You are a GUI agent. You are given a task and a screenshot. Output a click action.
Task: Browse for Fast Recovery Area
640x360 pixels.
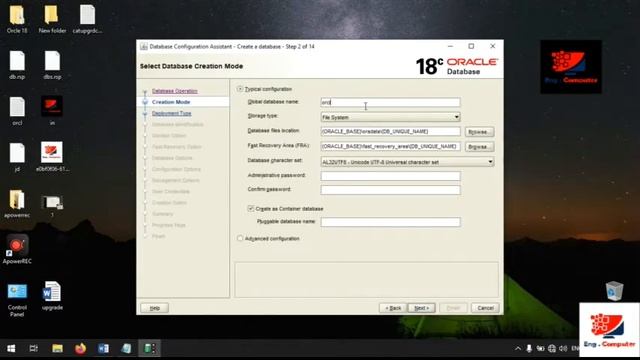(x=480, y=147)
